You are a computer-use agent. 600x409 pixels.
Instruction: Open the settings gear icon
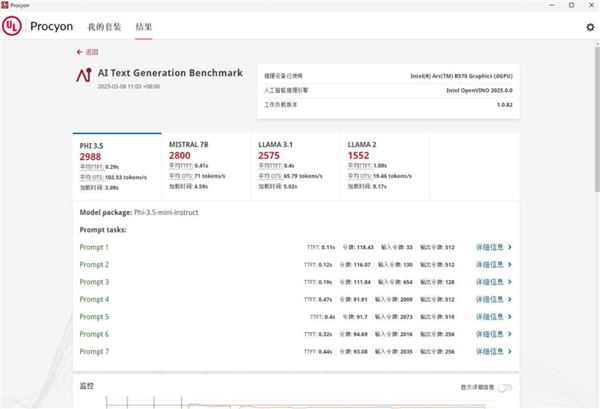point(589,27)
